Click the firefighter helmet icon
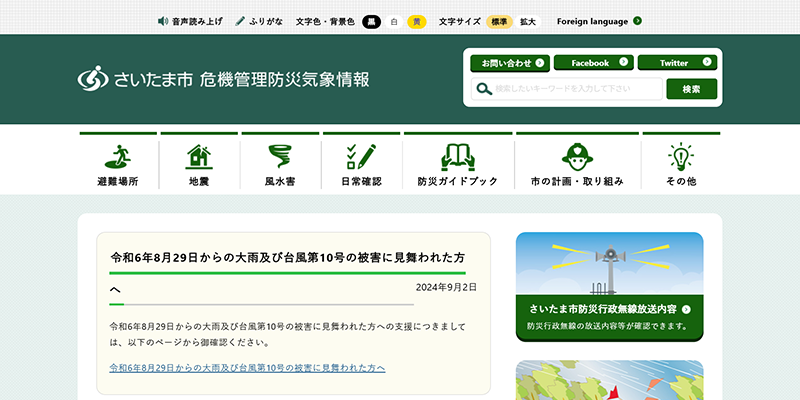This screenshot has width=800, height=400. click(x=577, y=157)
